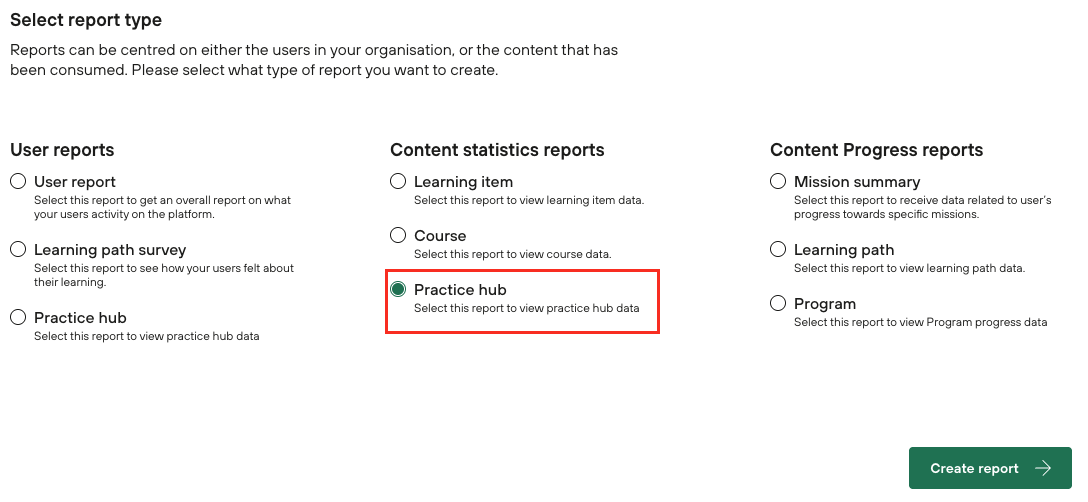Image resolution: width=1088 pixels, height=502 pixels.
Task: Click the "Course" option label
Action: tap(440, 236)
